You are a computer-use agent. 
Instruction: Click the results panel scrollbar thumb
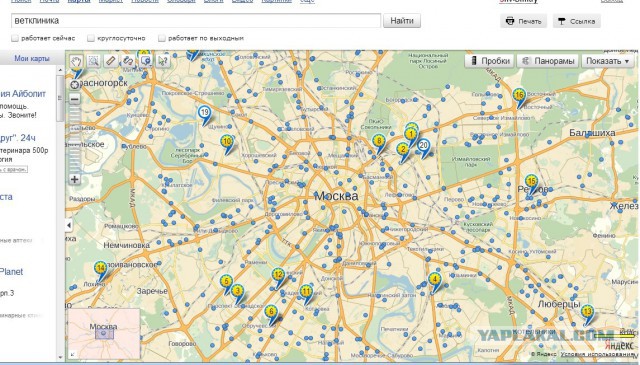(x=60, y=98)
